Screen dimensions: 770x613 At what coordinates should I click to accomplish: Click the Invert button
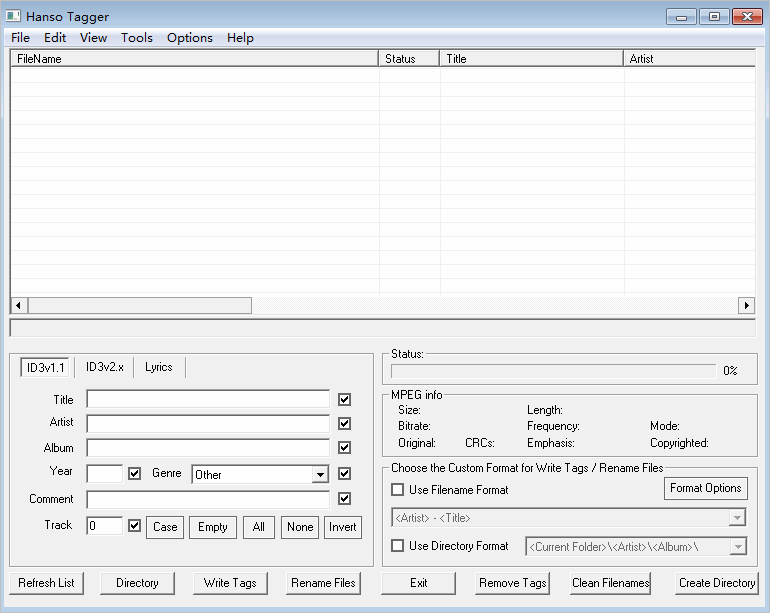point(343,527)
